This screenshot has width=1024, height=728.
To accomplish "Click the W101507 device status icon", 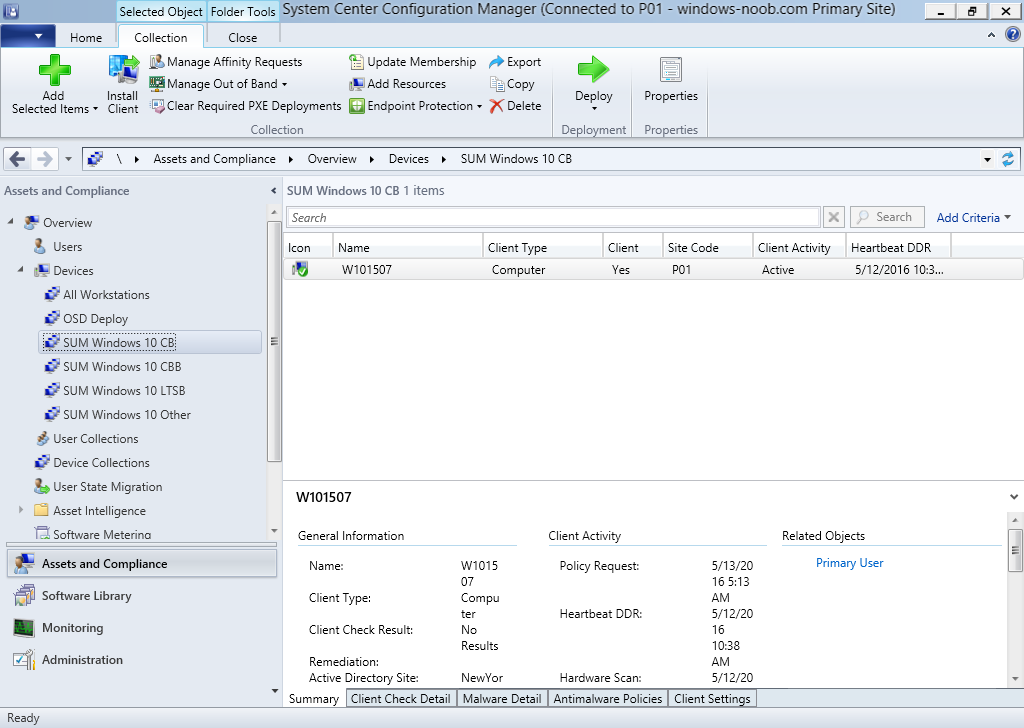I will pos(300,269).
